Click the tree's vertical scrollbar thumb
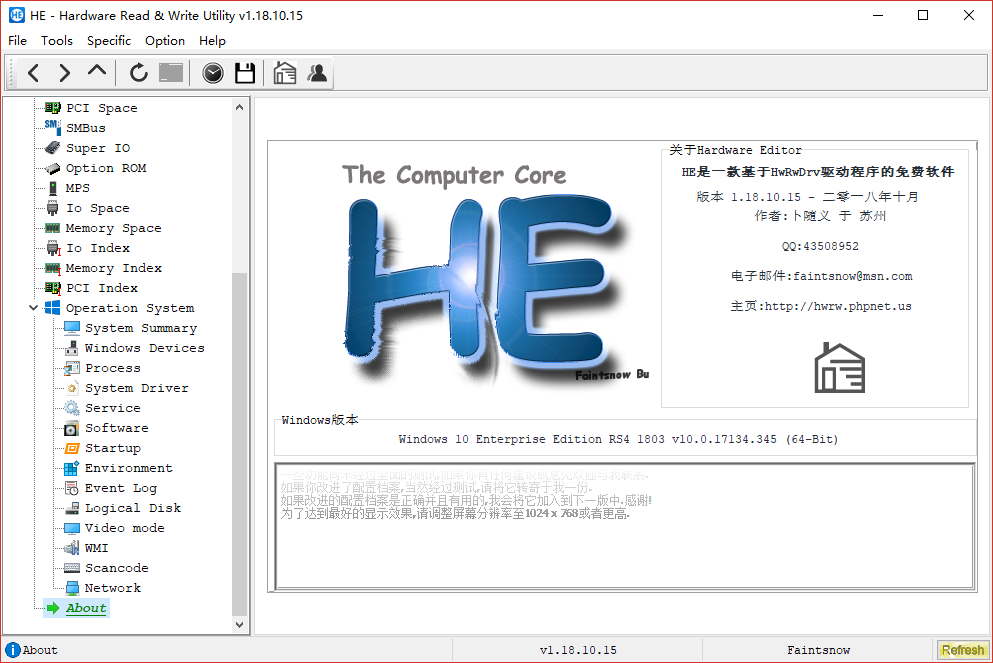This screenshot has height=663, width=993. (x=239, y=444)
